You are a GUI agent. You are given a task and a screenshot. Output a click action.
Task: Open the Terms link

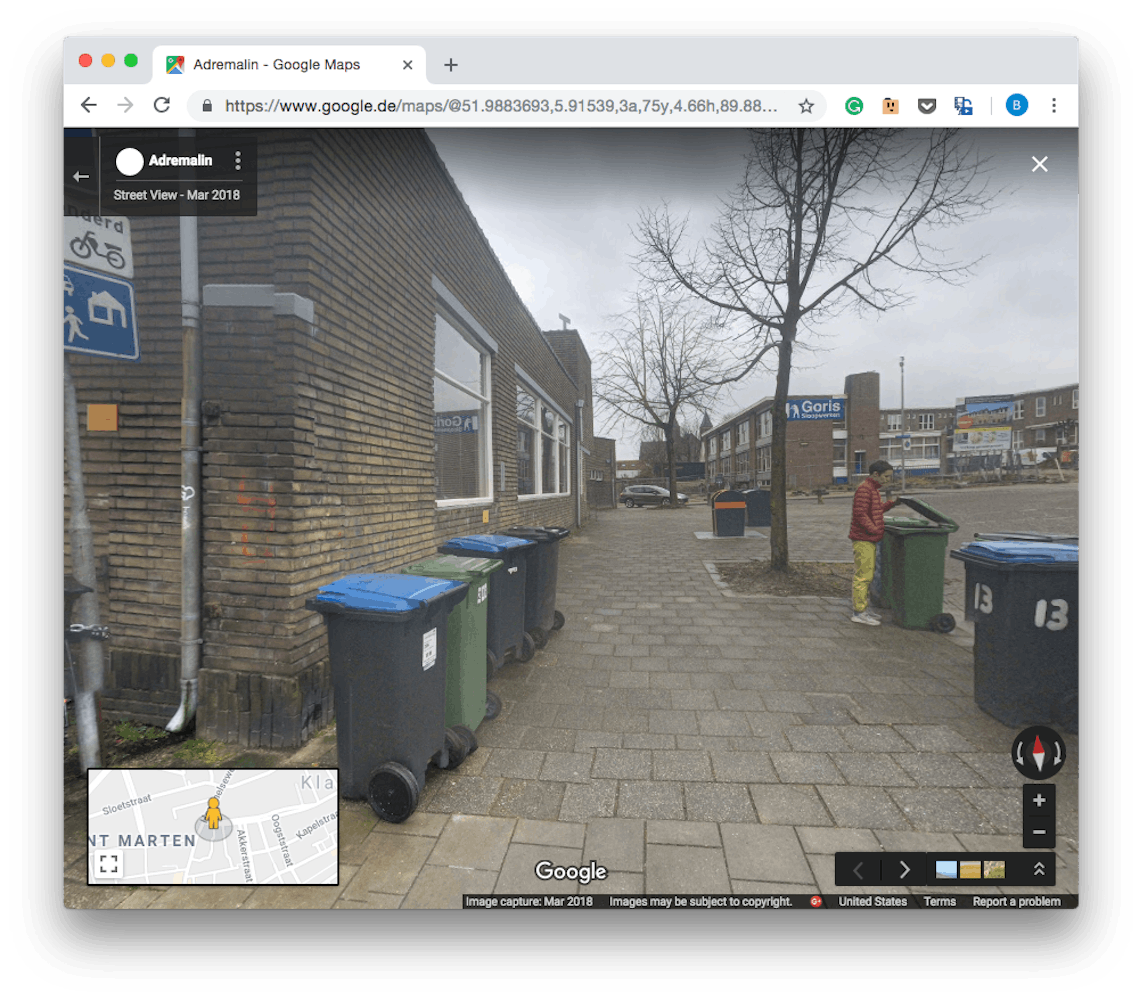[939, 901]
